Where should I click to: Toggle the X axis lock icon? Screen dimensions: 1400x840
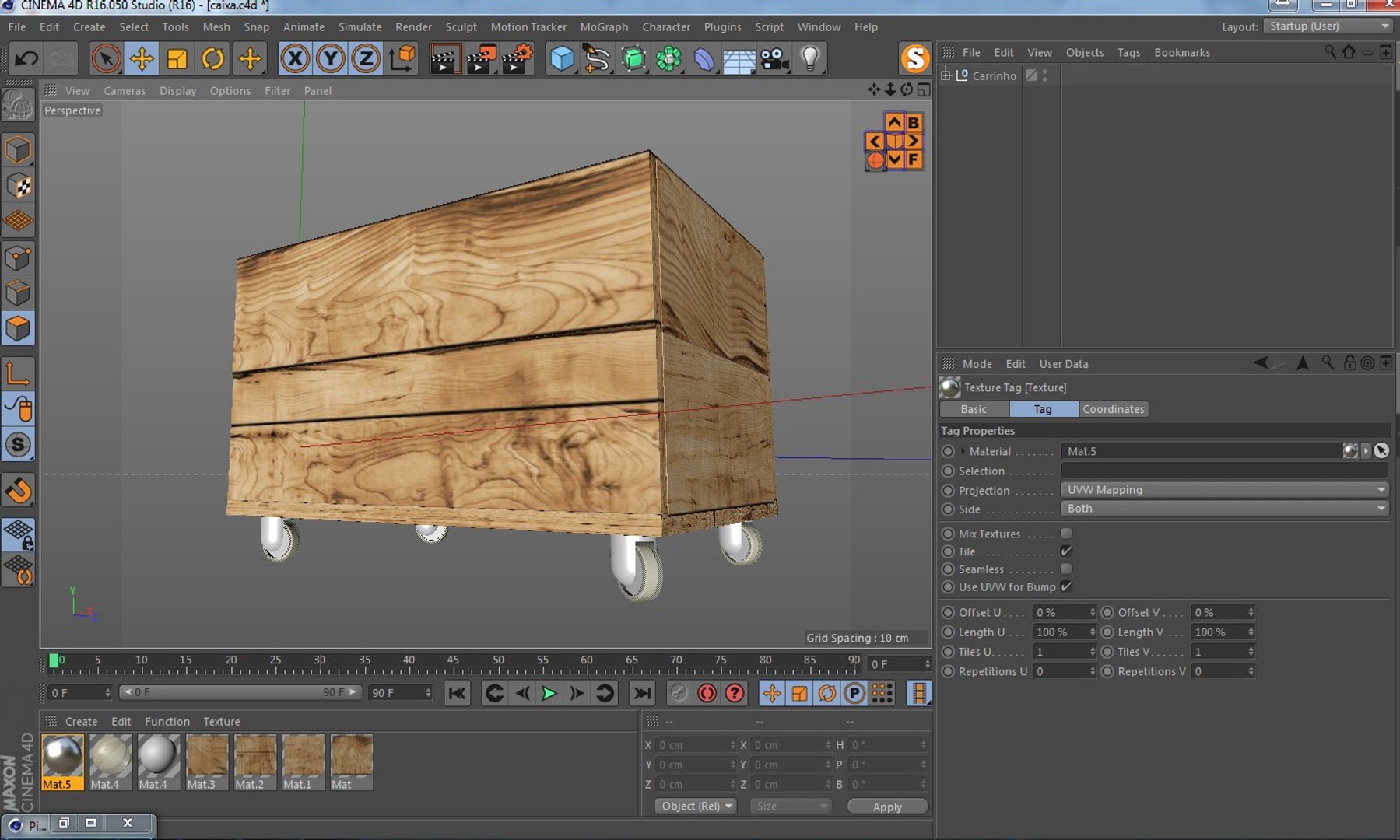pos(295,59)
